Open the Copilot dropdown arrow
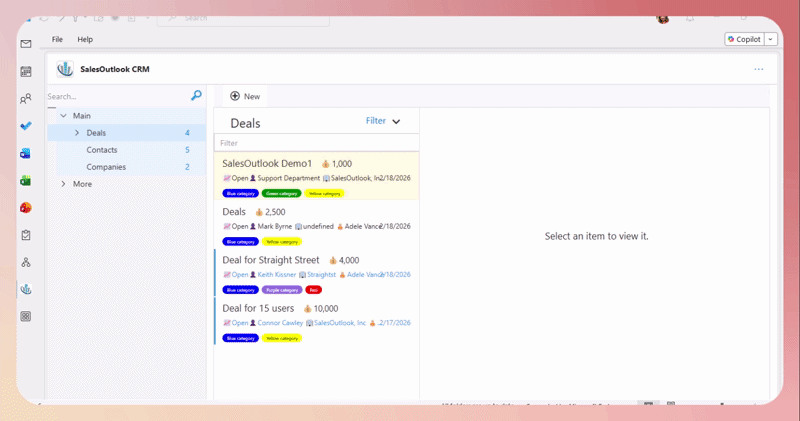This screenshot has width=800, height=421. (x=770, y=39)
